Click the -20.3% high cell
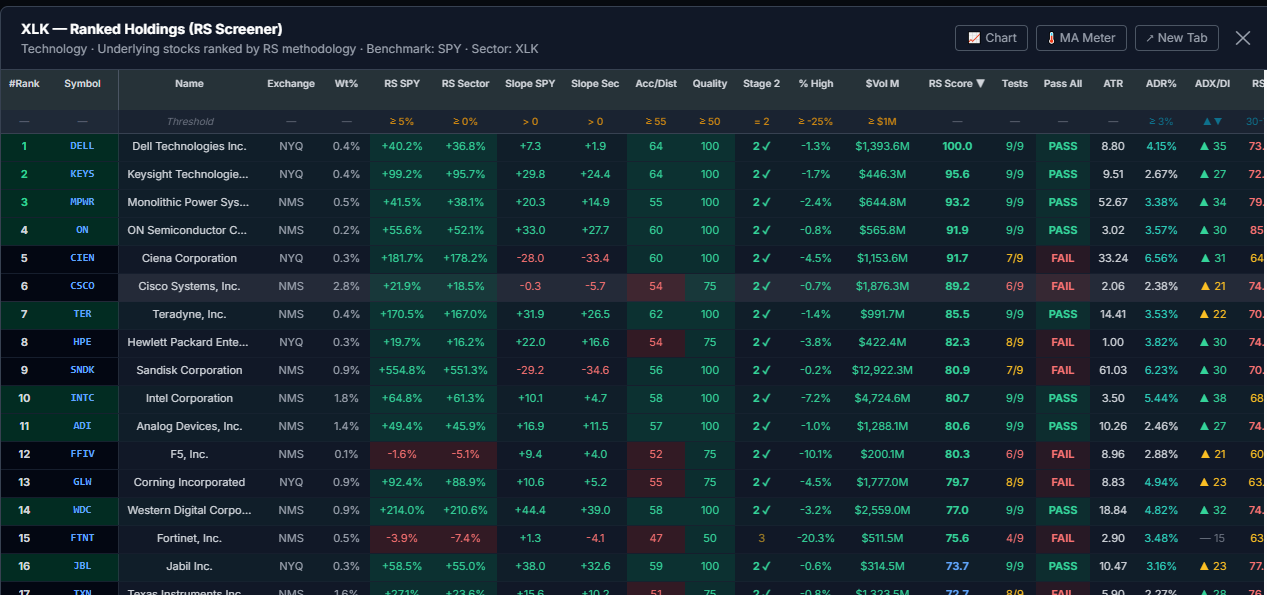Image resolution: width=1267 pixels, height=595 pixels. pyautogui.click(x=816, y=538)
